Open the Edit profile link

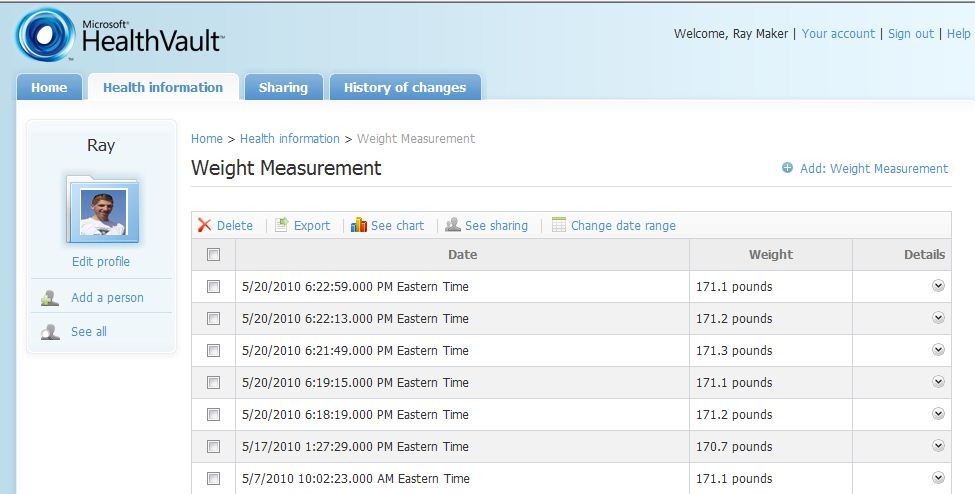[101, 261]
